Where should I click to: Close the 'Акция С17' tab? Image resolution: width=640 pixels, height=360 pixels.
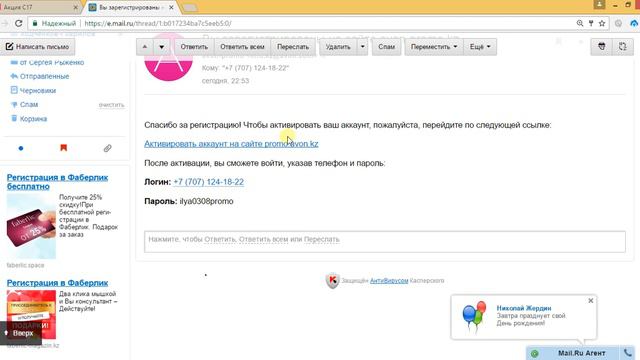(76, 7)
